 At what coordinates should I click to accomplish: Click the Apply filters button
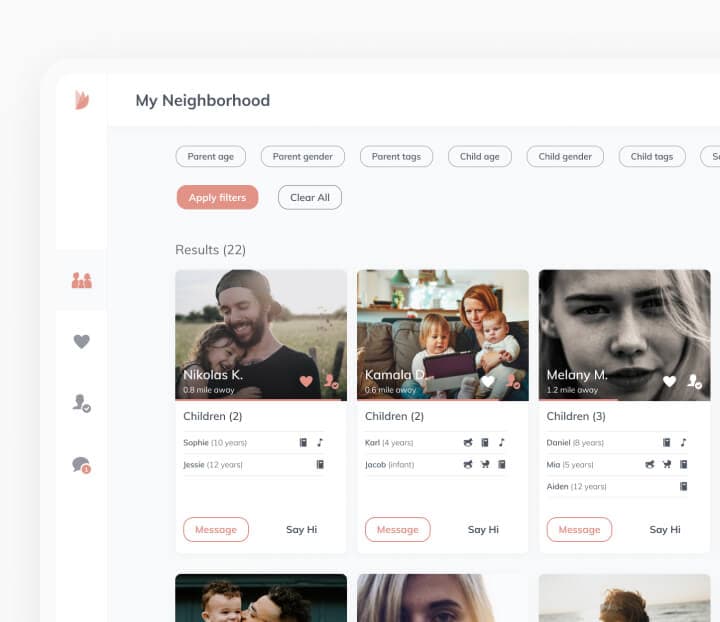tap(217, 197)
